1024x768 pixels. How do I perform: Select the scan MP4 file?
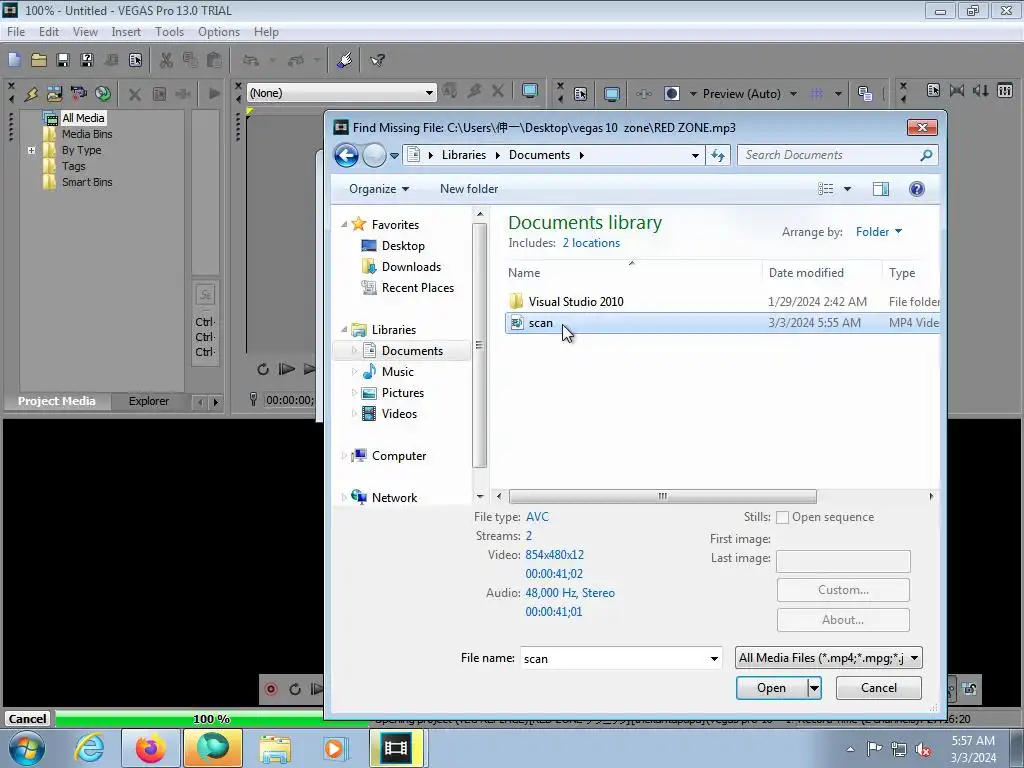(722, 323)
